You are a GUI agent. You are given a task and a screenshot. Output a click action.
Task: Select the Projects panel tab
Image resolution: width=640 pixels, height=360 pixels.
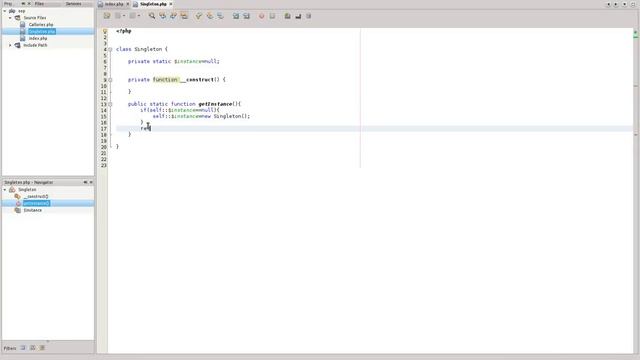8,4
